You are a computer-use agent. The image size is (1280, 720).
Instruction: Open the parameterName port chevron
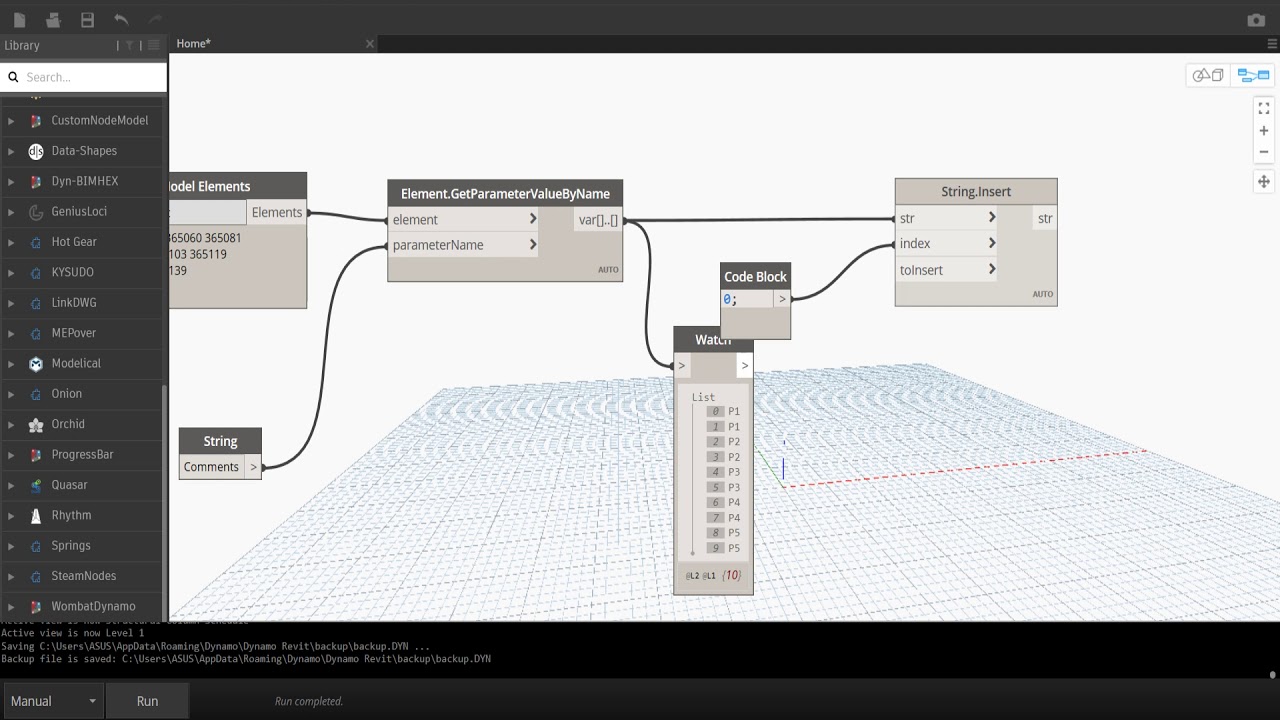pyautogui.click(x=533, y=244)
